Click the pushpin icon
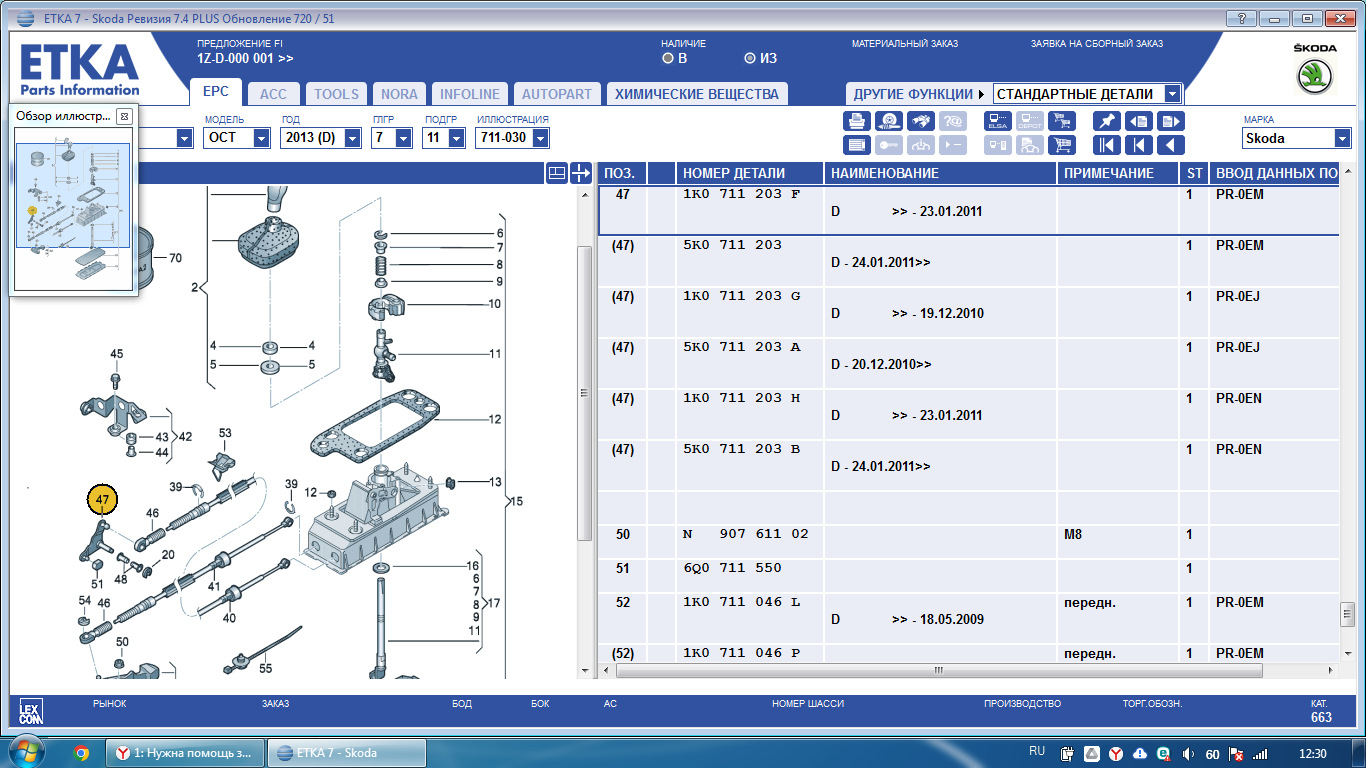Viewport: 1366px width, 768px height. click(1107, 121)
